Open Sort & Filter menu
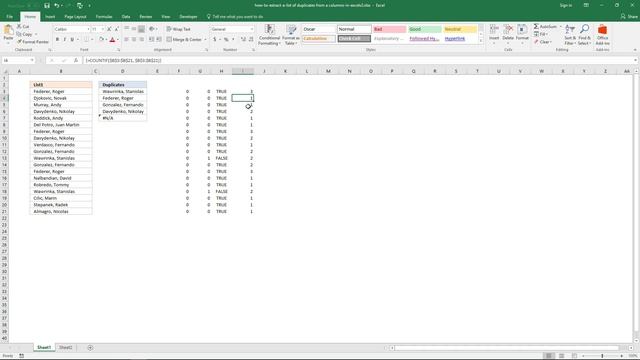 click(570, 35)
